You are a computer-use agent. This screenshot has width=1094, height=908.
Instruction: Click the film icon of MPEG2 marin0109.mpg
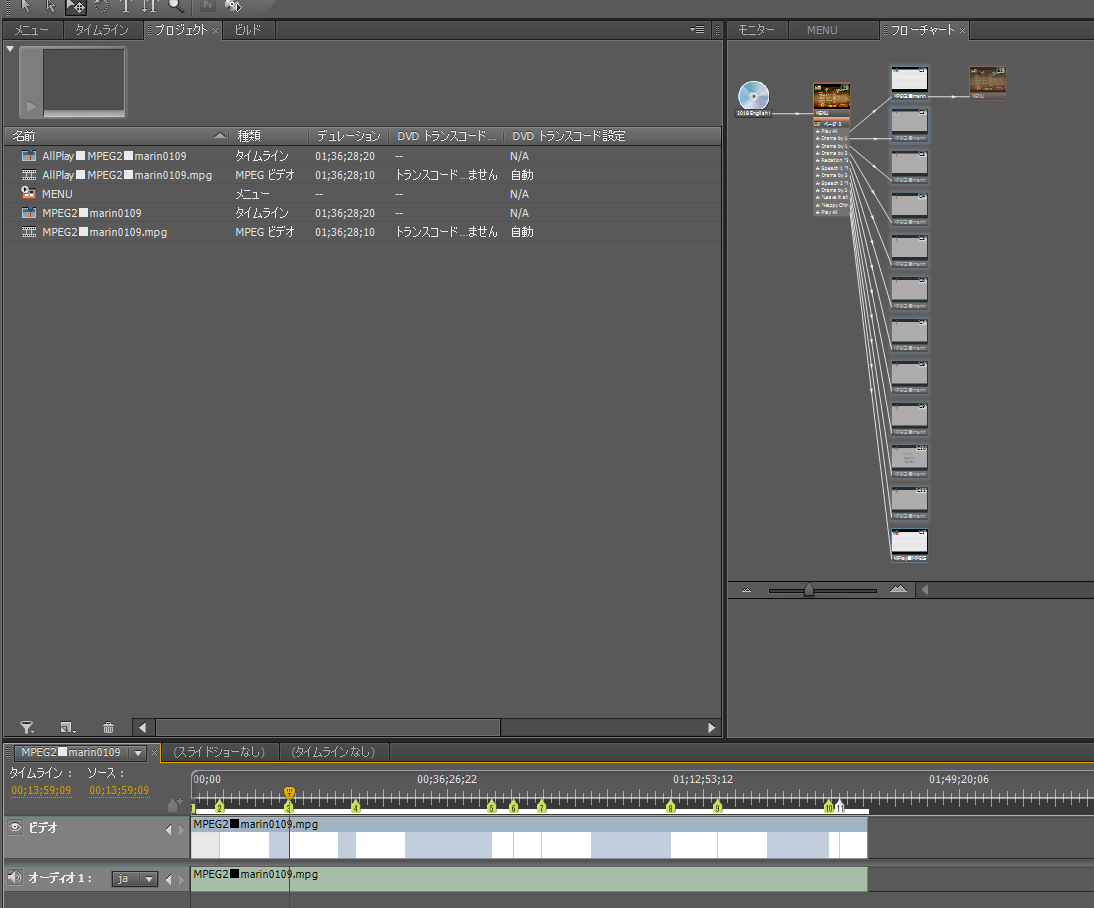tap(29, 232)
